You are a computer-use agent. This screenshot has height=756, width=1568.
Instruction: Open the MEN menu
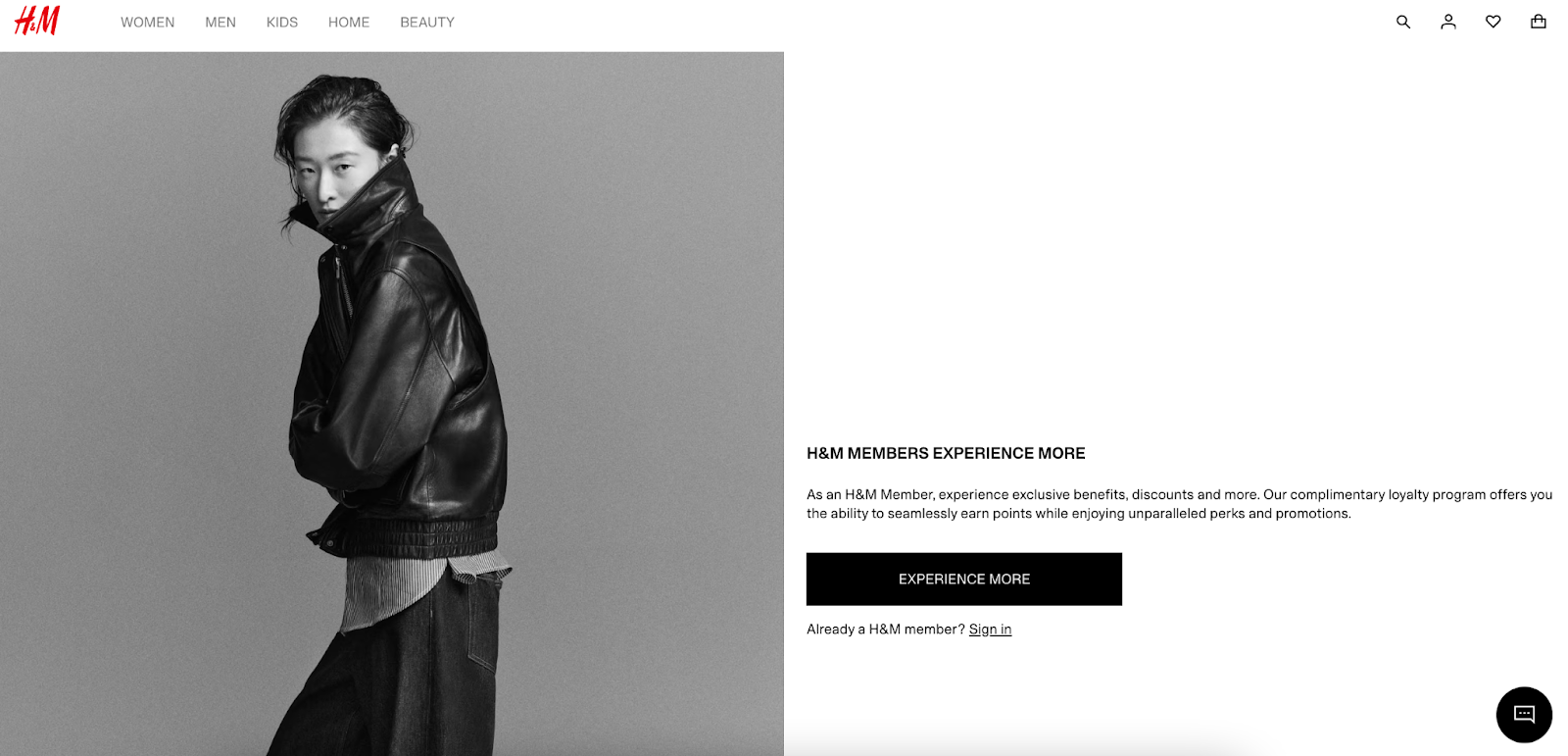220,22
